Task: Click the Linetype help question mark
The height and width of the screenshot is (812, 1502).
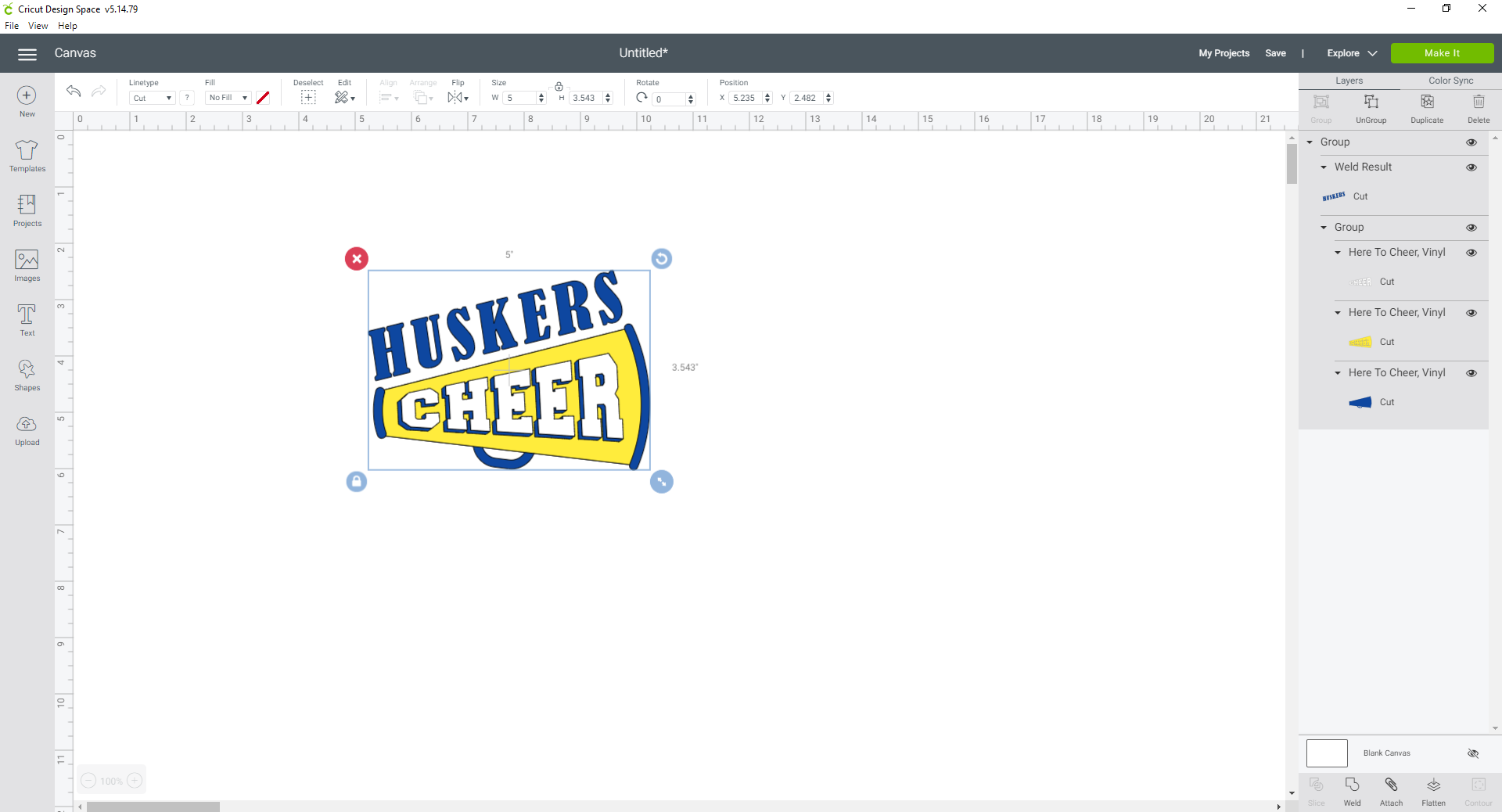Action: click(x=187, y=98)
